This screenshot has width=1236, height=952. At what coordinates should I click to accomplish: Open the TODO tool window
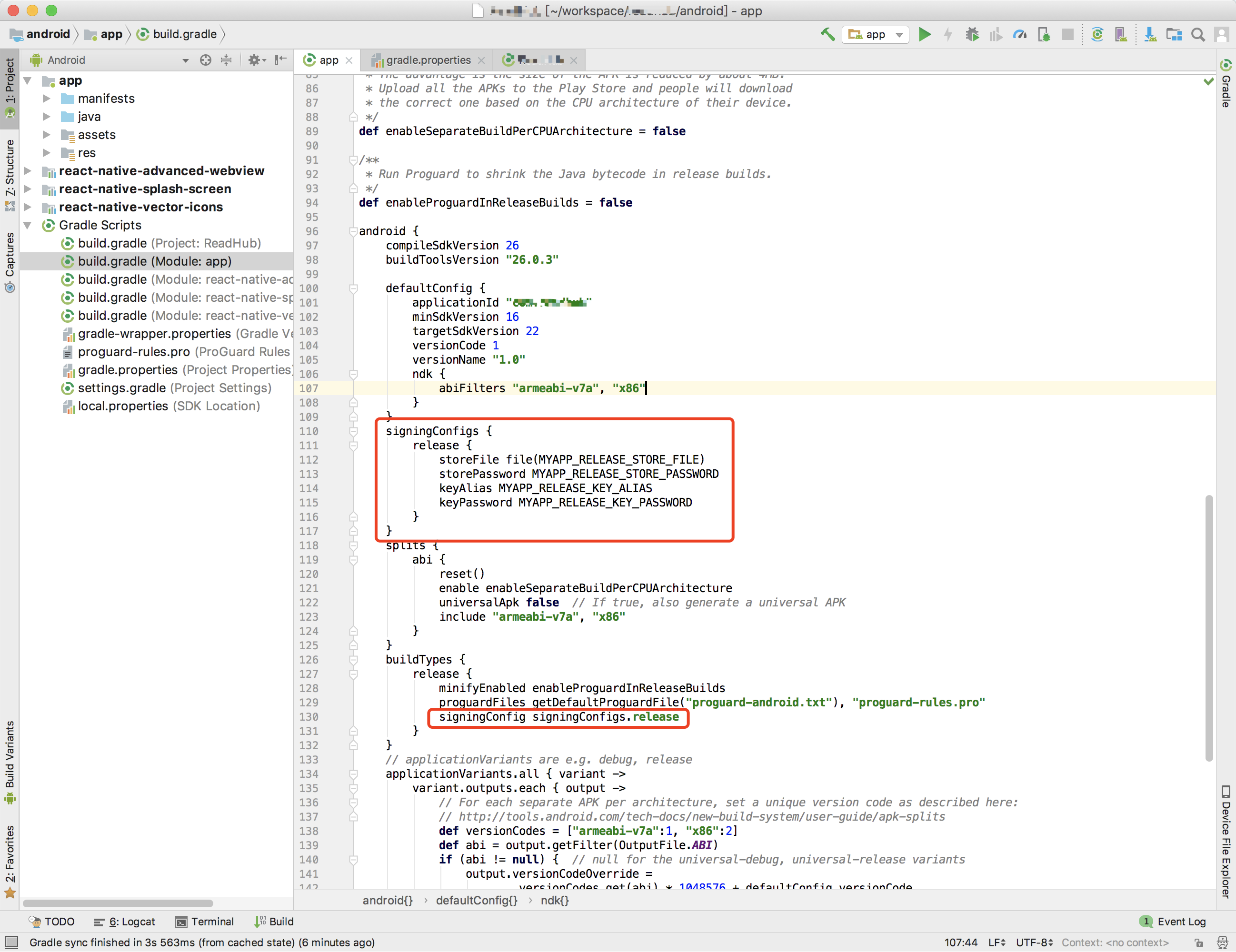coord(51,922)
